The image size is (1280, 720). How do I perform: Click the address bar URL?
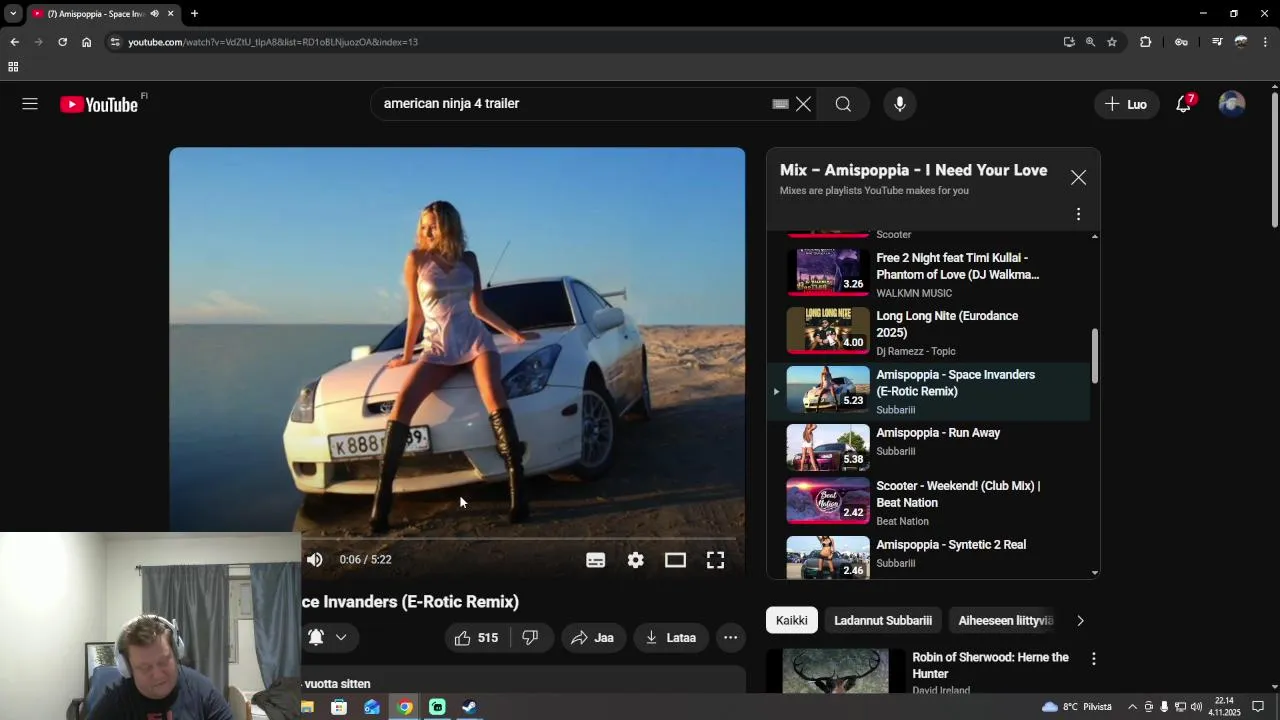(273, 42)
